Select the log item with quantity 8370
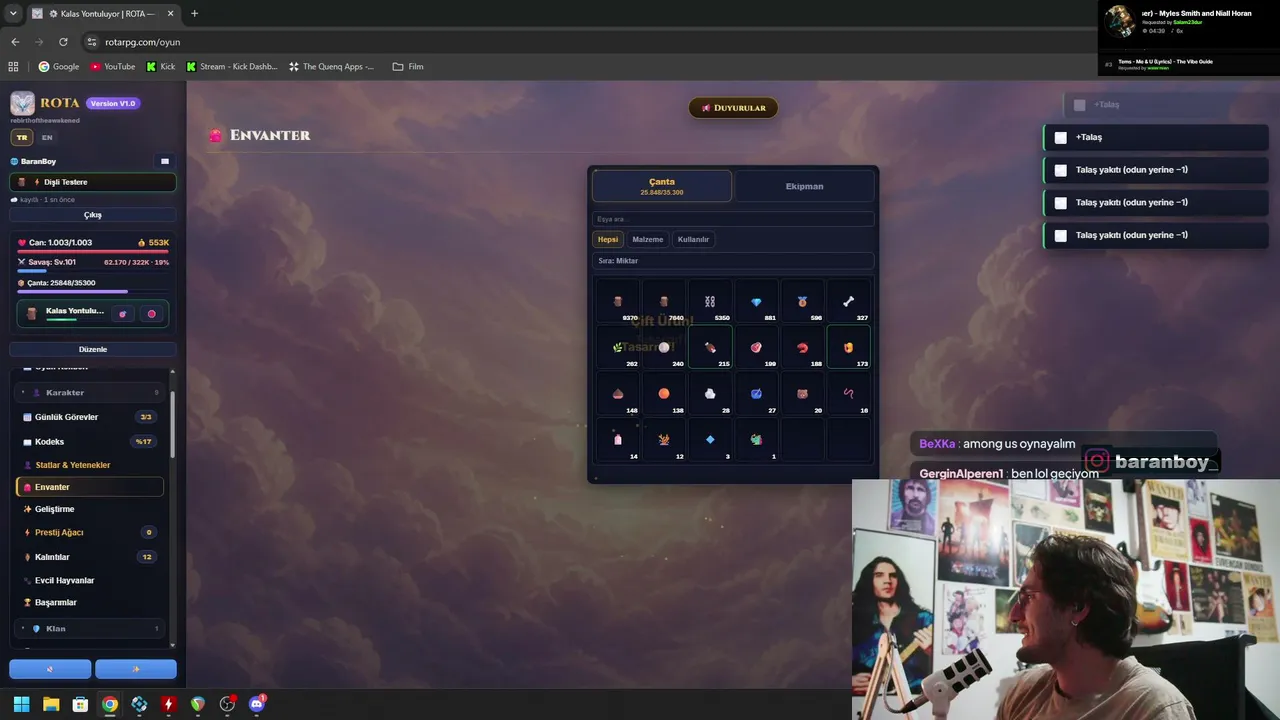1280x720 pixels. [618, 302]
